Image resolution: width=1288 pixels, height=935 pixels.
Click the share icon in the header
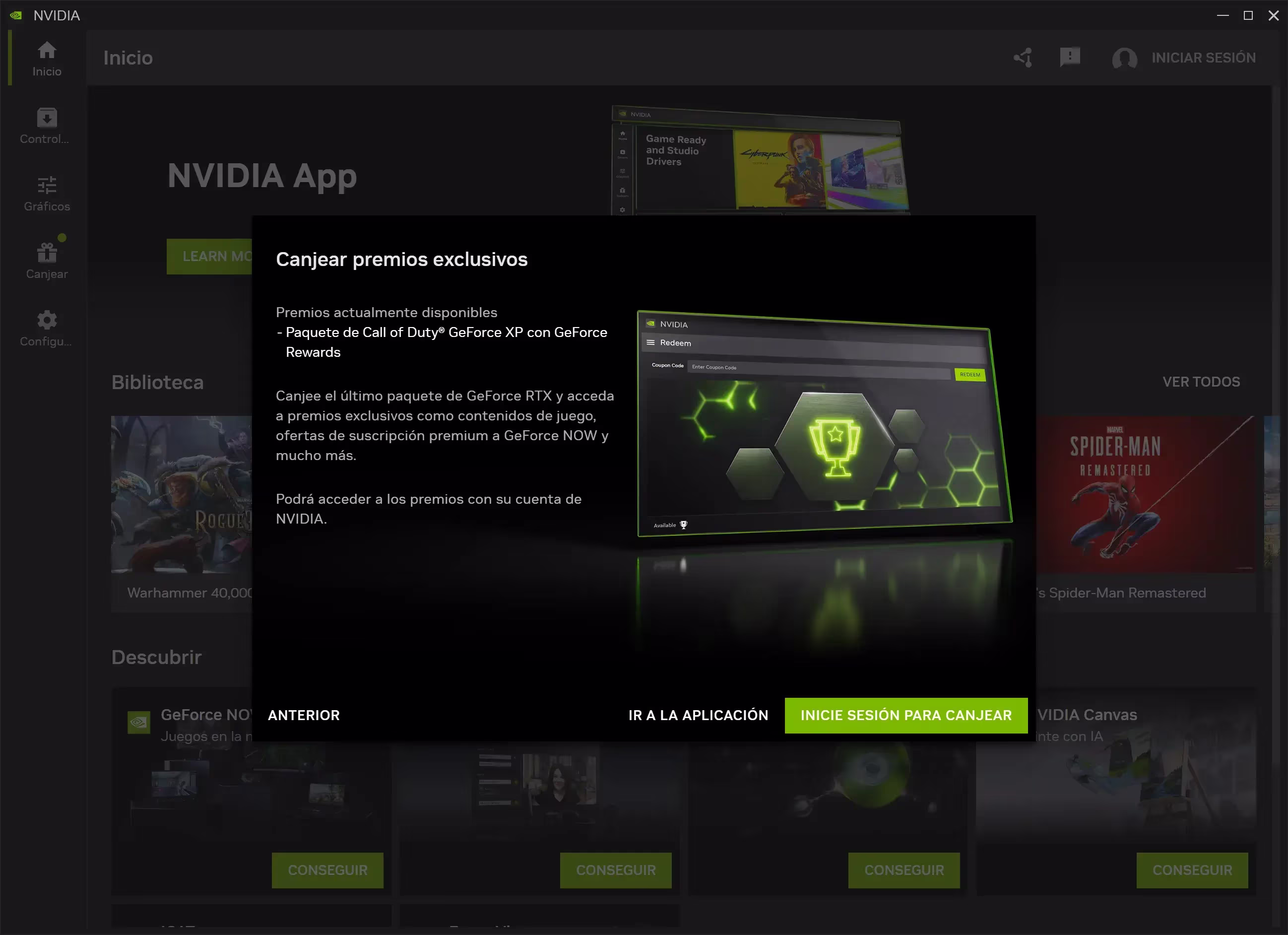[x=1023, y=58]
